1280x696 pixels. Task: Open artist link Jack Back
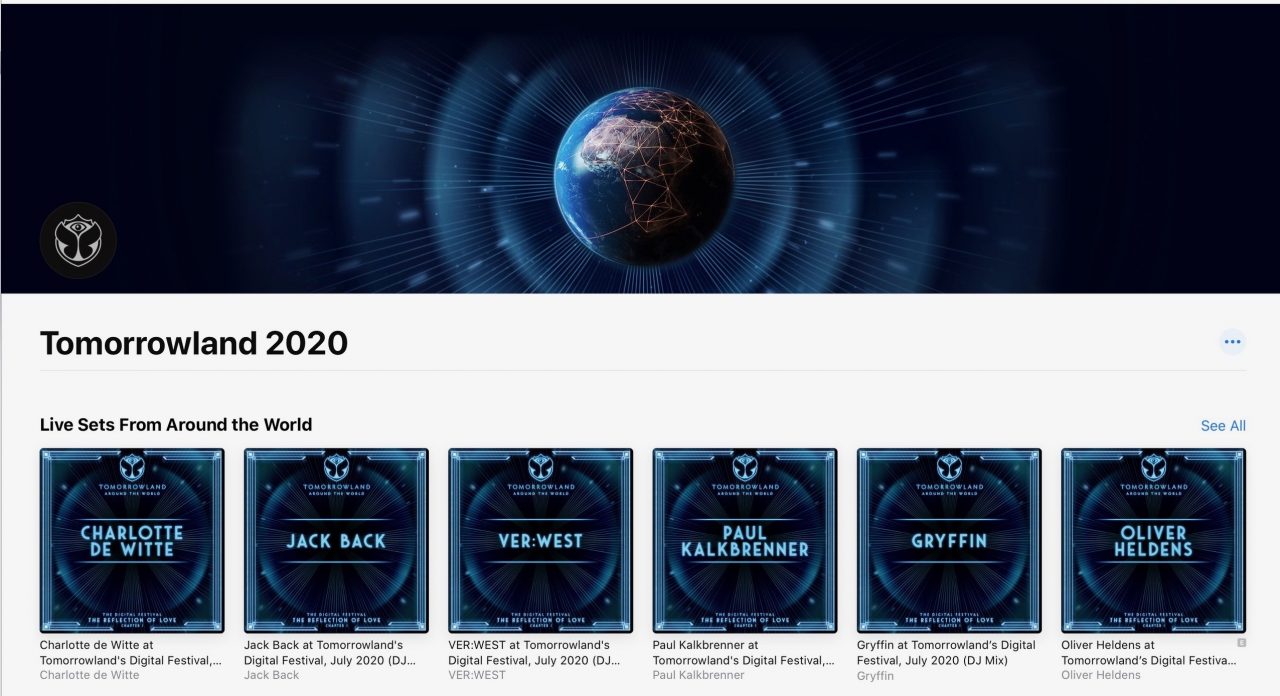click(x=272, y=675)
